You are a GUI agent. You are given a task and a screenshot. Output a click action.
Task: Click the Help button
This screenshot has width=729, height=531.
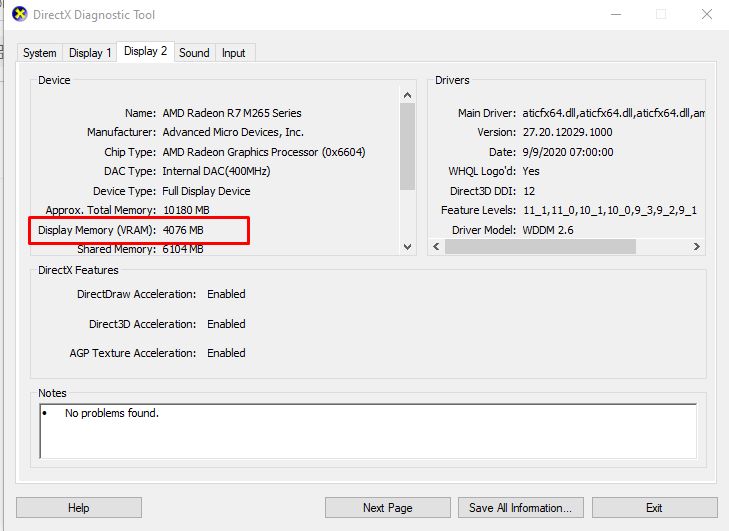[79, 508]
